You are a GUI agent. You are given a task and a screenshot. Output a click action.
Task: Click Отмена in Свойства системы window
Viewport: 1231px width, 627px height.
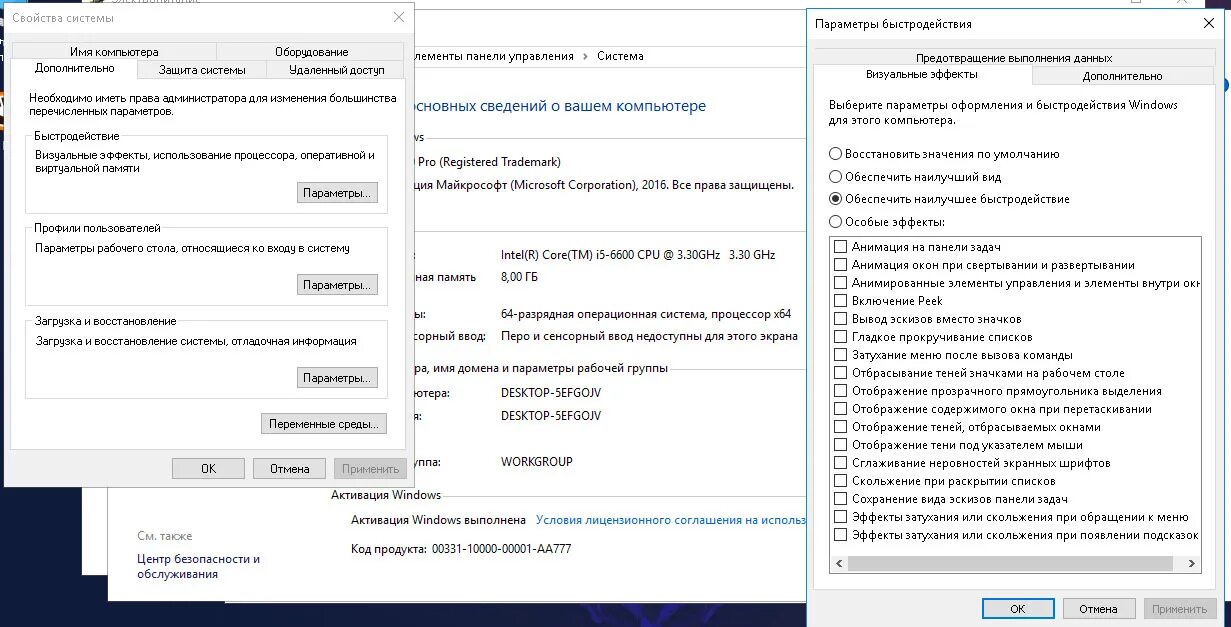[289, 468]
